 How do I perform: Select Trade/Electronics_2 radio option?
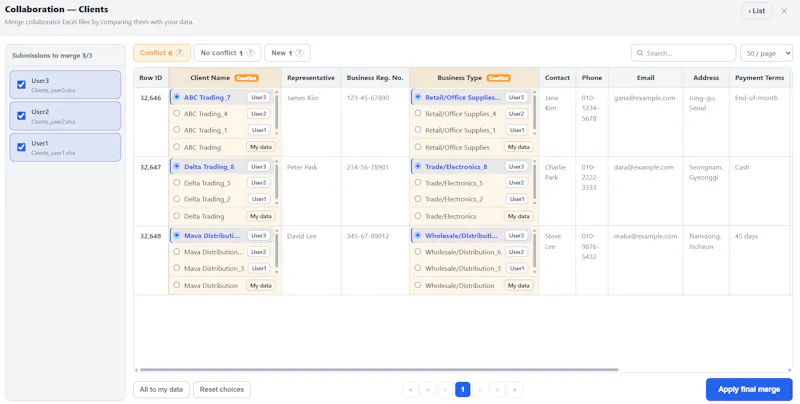tap(418, 198)
